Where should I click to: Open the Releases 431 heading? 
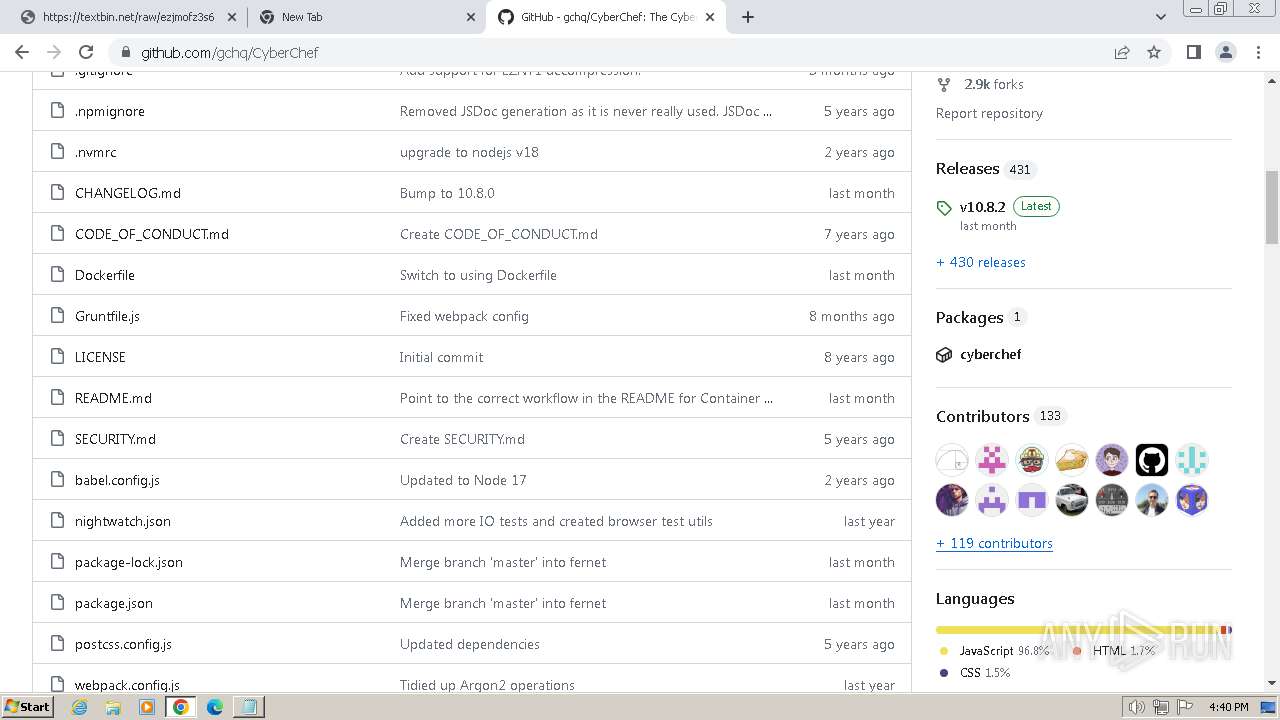[x=985, y=169]
